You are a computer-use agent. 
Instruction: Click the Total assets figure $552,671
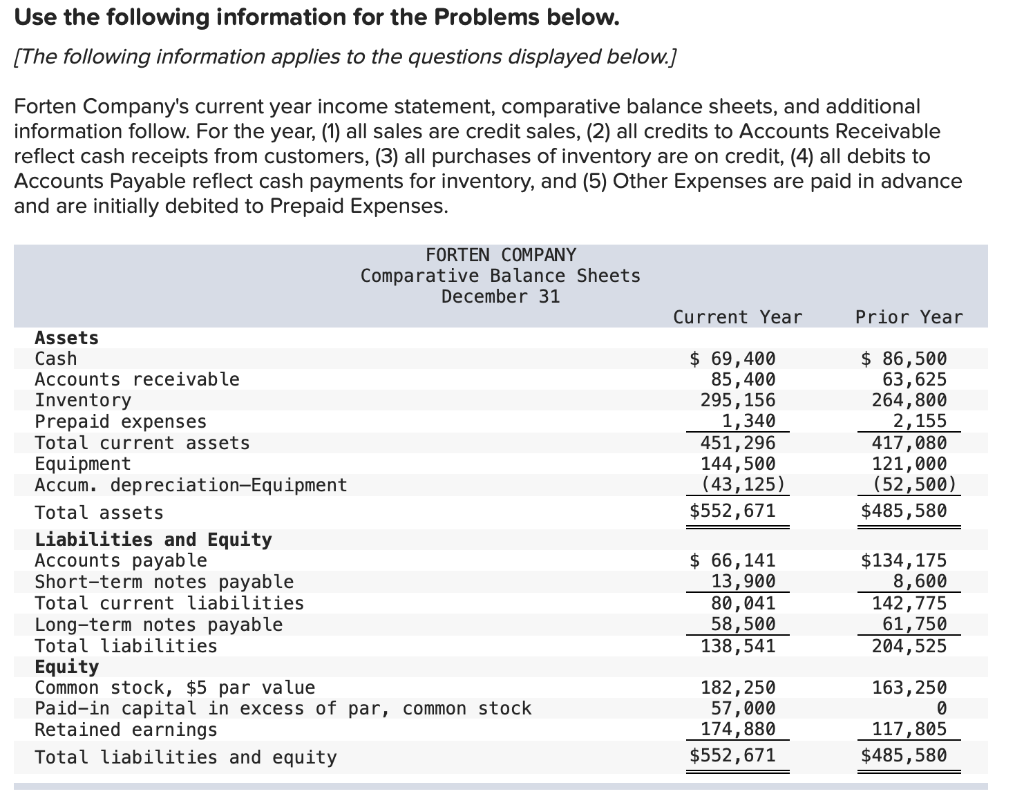point(739,511)
